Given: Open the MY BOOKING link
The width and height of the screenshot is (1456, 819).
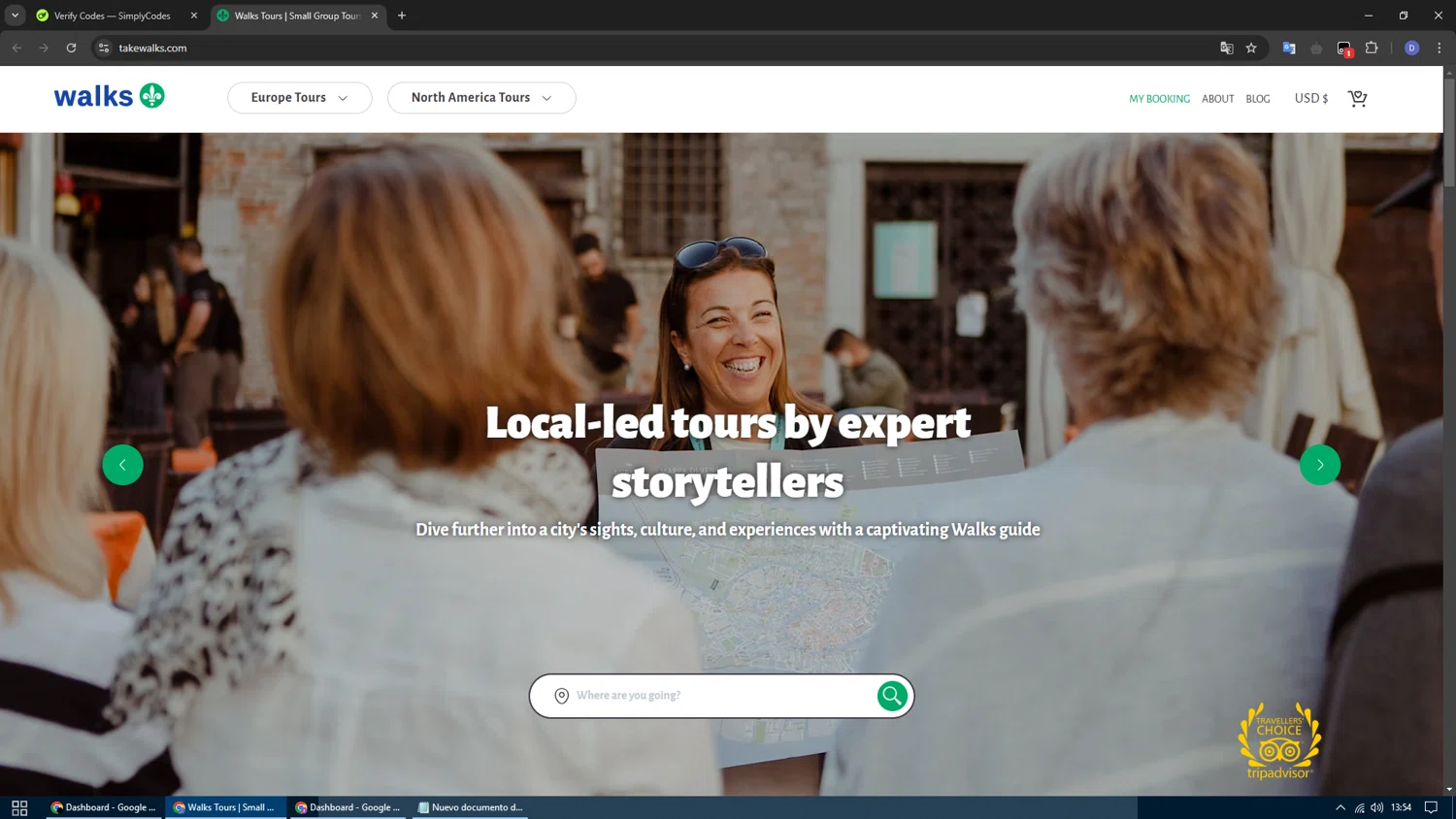Looking at the screenshot, I should click(x=1159, y=99).
